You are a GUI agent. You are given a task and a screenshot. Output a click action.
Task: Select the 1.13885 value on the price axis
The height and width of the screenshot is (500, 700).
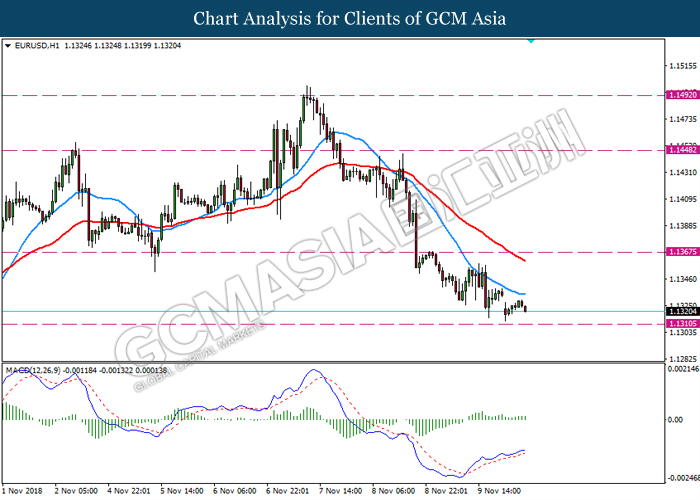(x=683, y=226)
